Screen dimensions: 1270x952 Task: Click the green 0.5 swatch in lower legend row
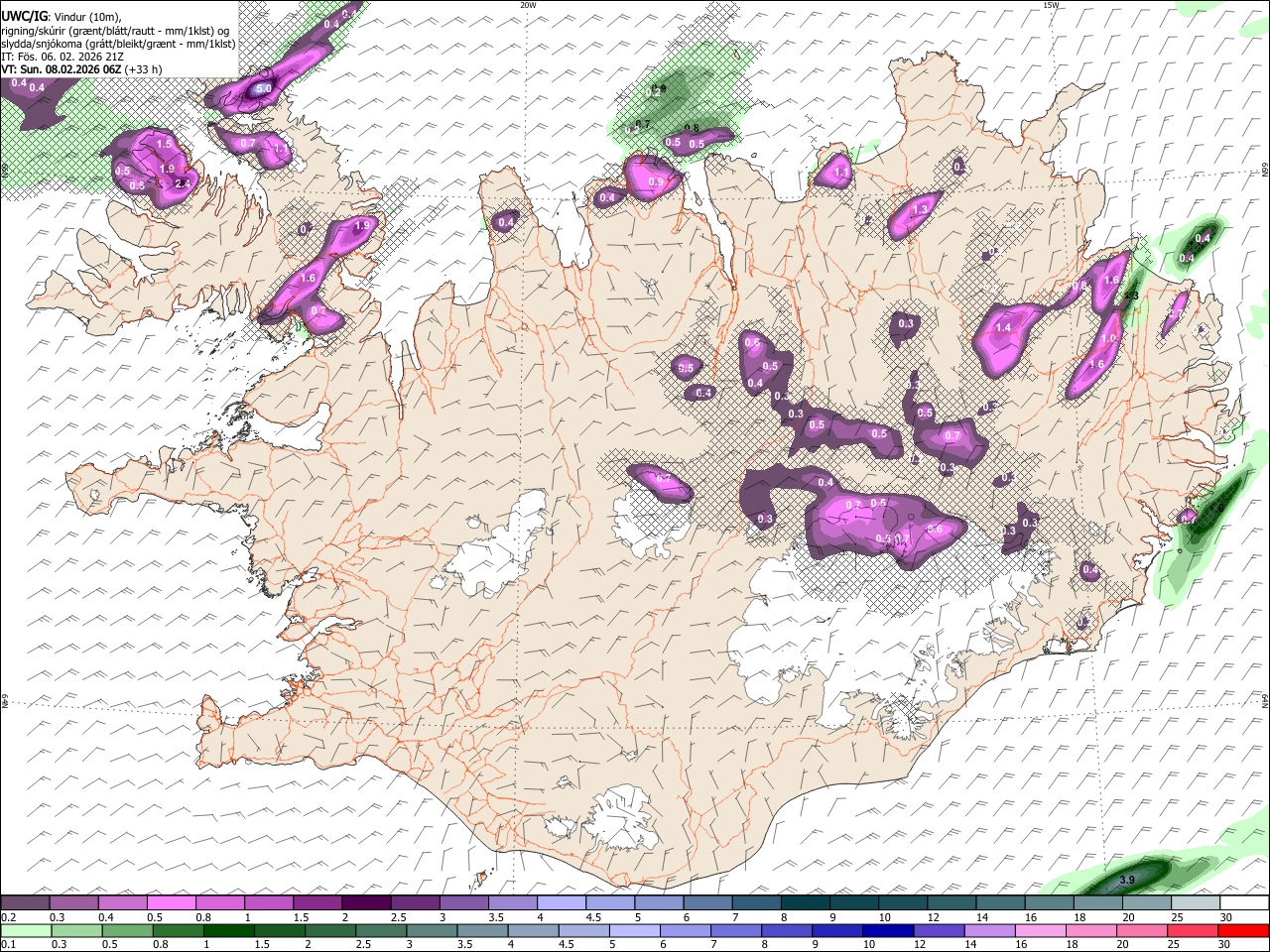[x=127, y=930]
